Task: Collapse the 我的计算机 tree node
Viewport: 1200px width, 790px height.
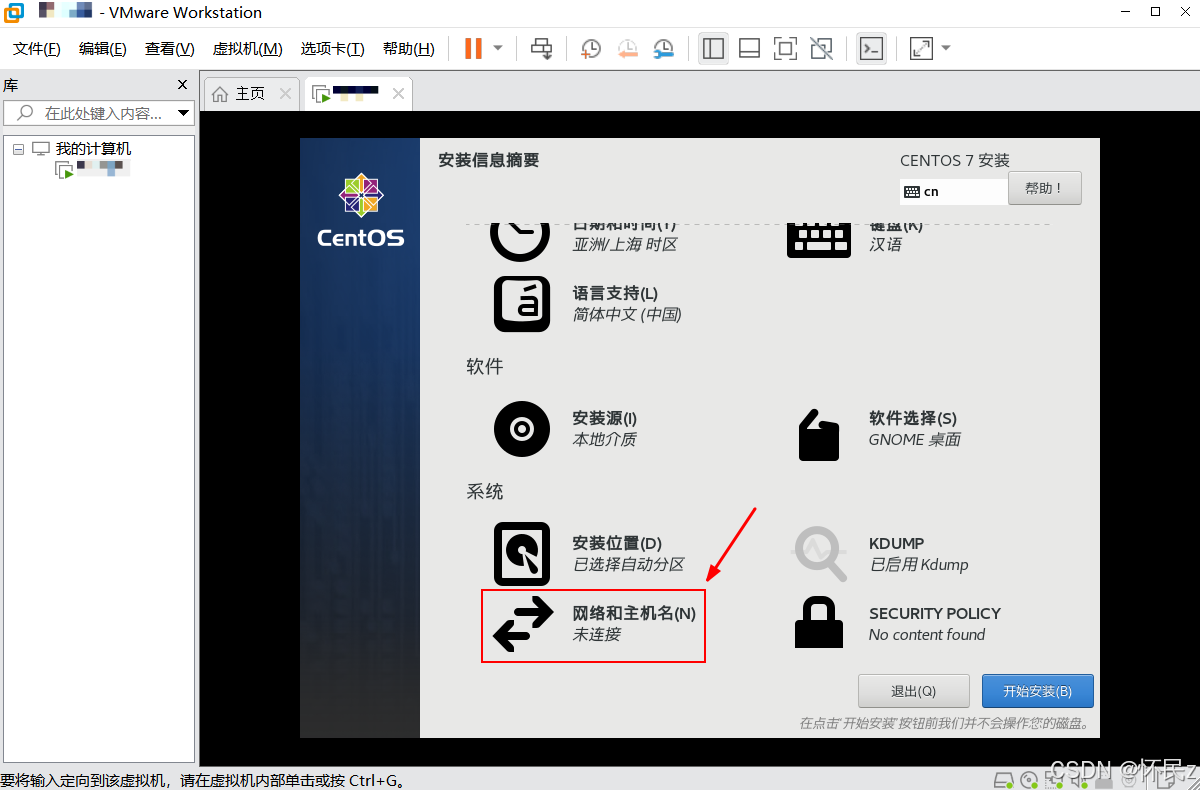Action: (18, 149)
